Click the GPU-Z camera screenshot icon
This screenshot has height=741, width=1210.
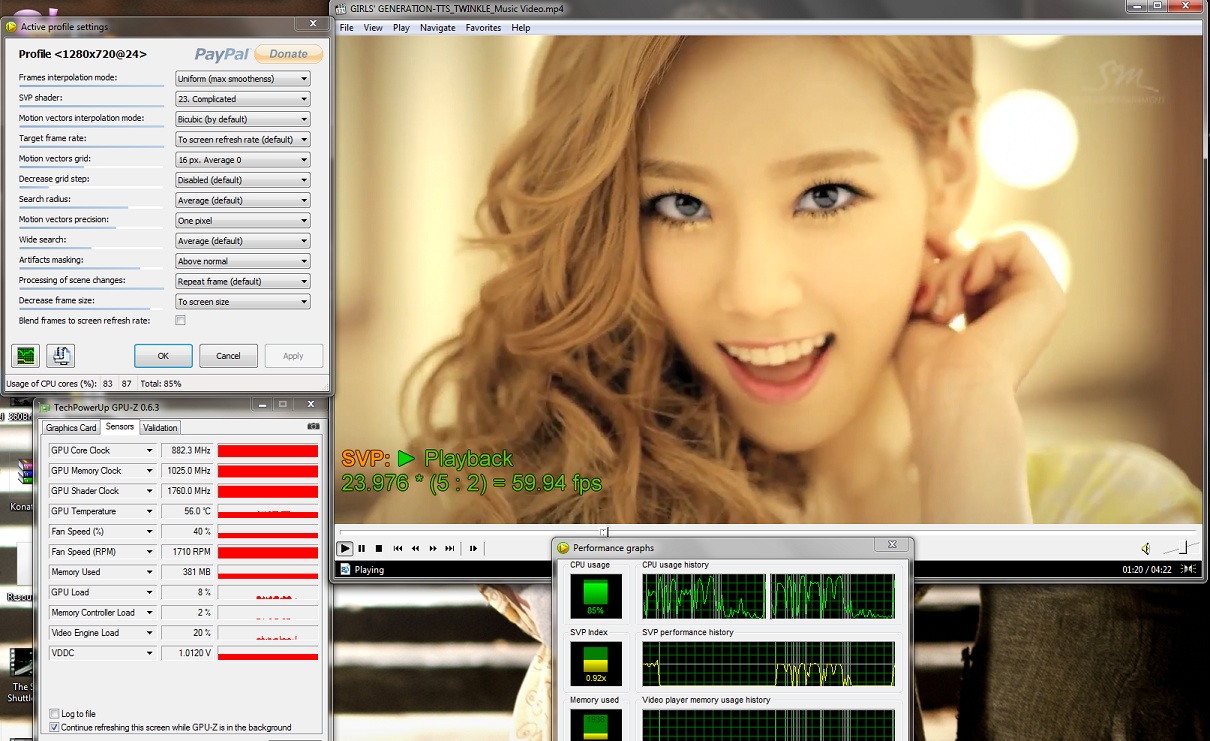[313, 427]
